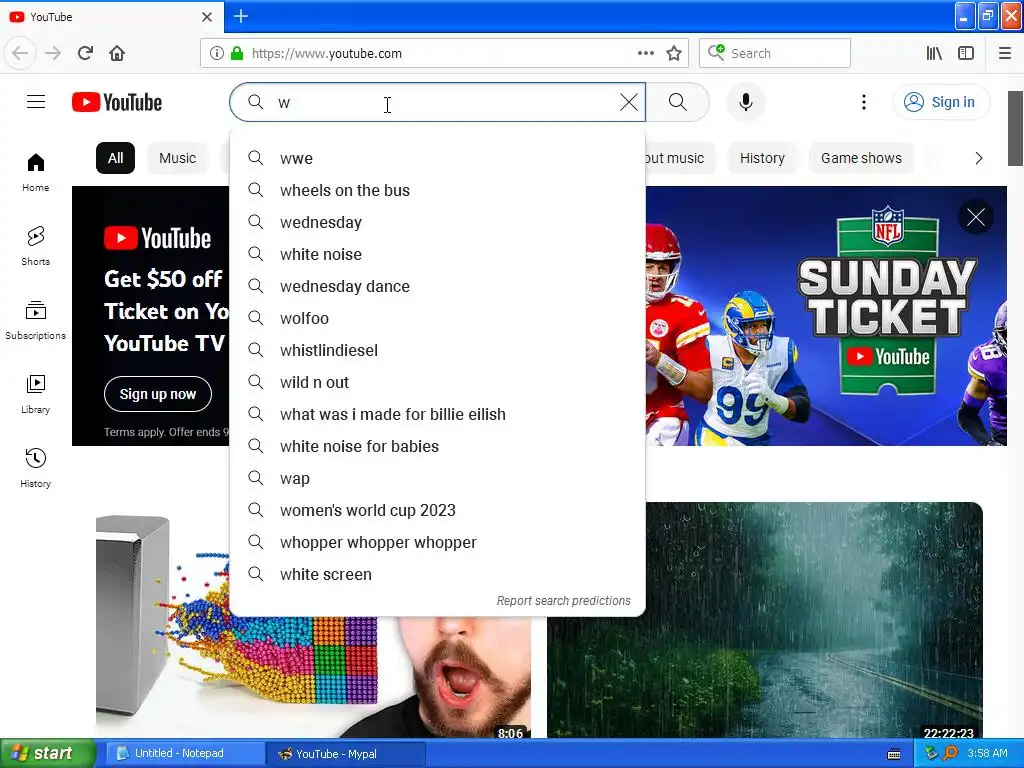Choose 'whistlindiesel' suggestion

pyautogui.click(x=438, y=350)
